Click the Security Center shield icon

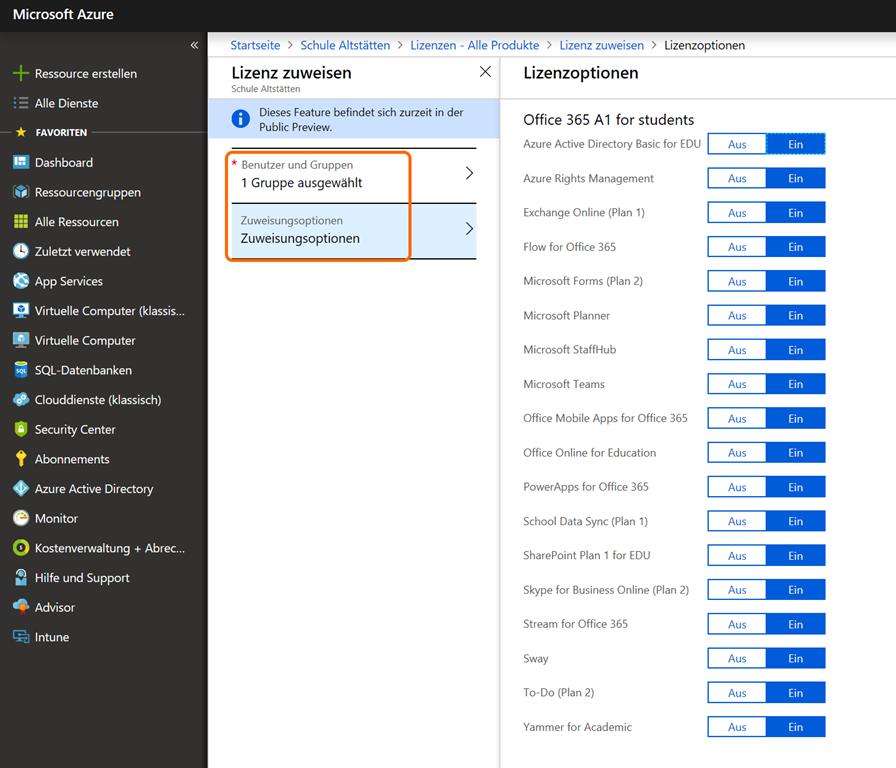21,430
